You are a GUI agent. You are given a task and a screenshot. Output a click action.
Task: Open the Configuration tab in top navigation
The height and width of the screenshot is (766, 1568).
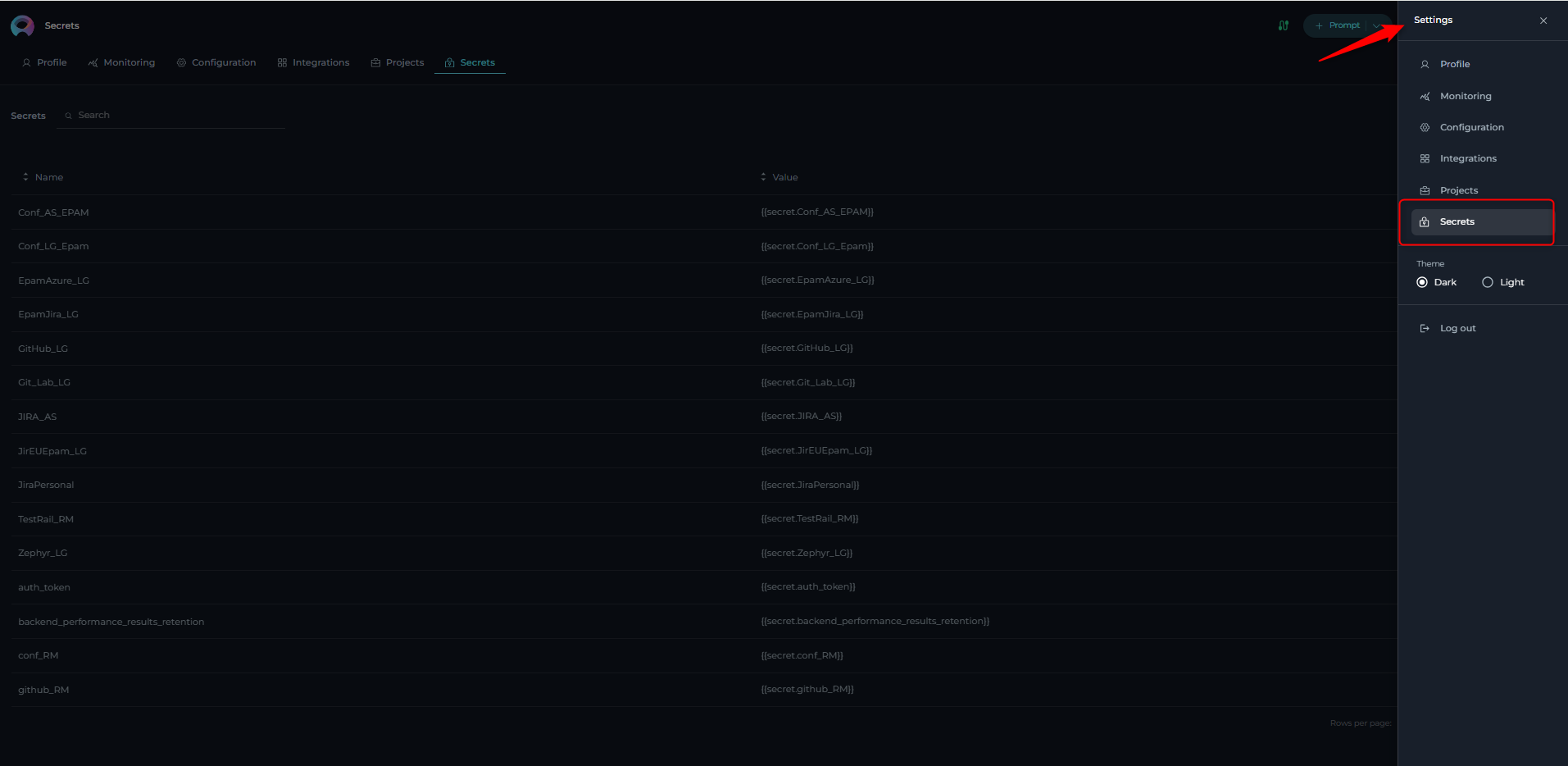(x=216, y=62)
